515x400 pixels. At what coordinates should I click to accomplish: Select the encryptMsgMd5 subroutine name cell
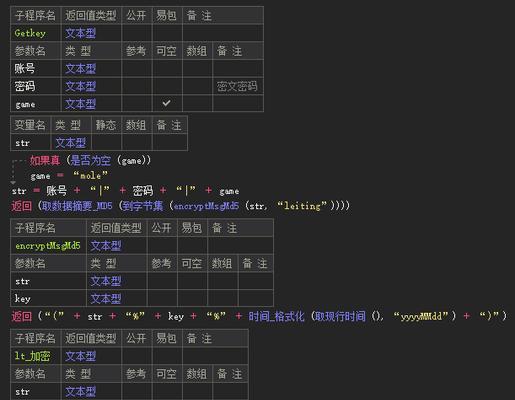pyautogui.click(x=48, y=246)
